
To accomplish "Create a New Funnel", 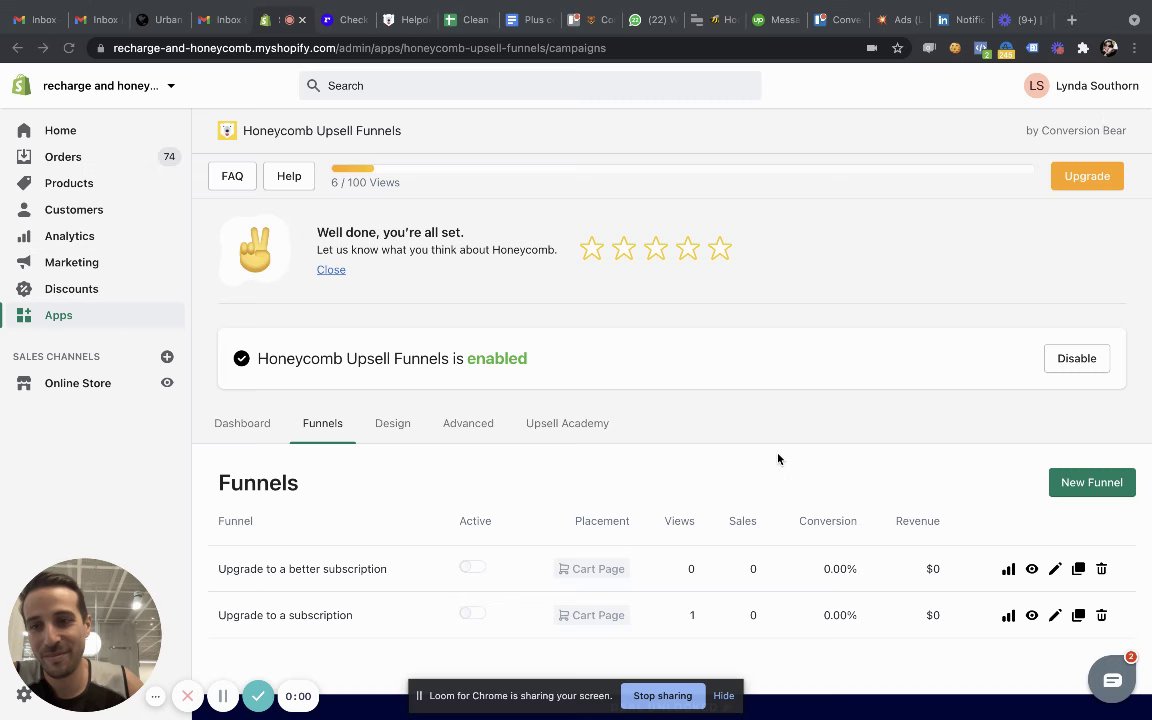I will [1092, 483].
